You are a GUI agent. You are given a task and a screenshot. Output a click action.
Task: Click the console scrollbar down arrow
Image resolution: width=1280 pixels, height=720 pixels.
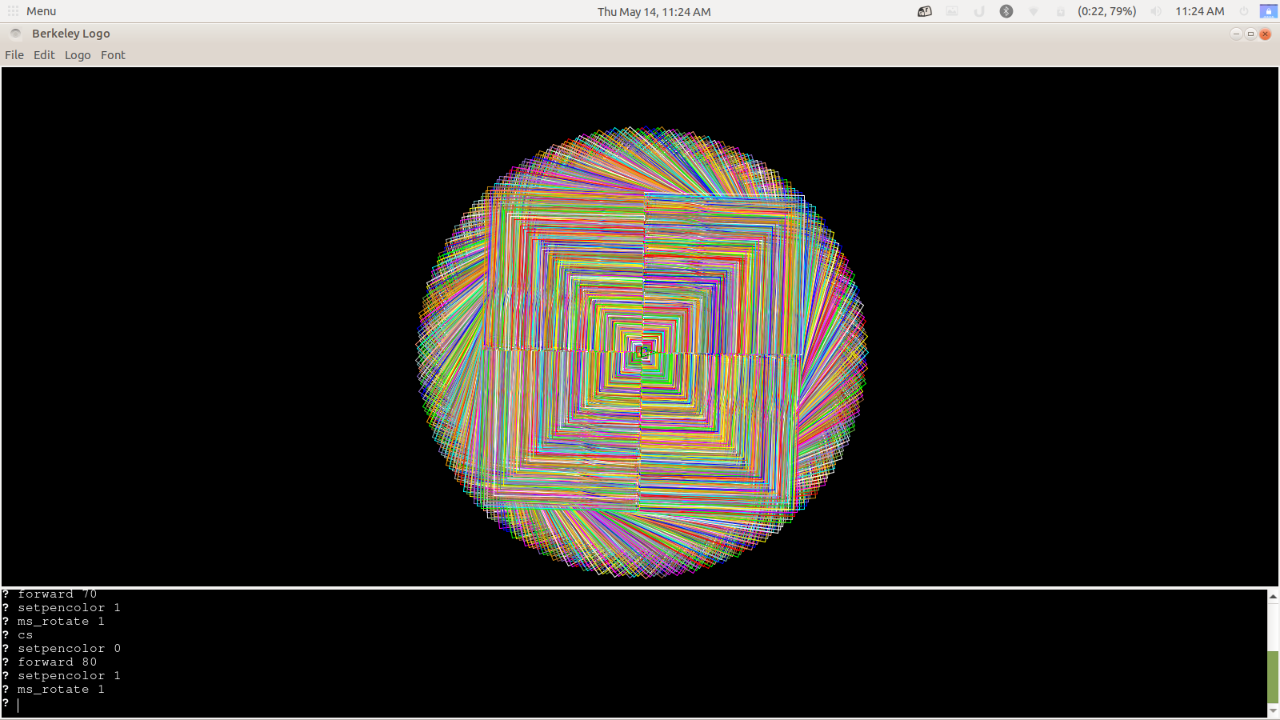click(x=1272, y=710)
